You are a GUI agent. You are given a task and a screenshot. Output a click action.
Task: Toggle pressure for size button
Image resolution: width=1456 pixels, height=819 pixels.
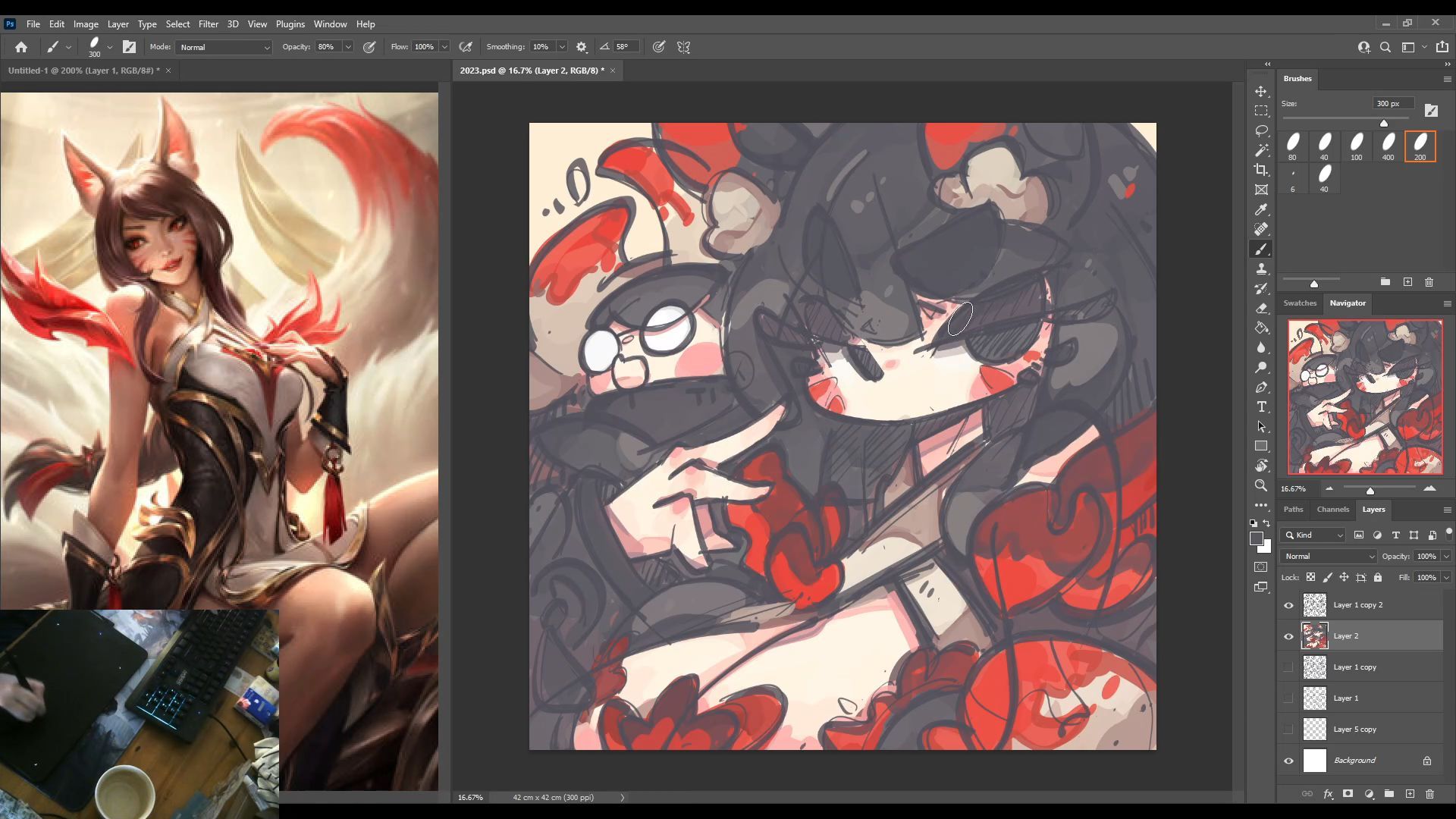coord(659,47)
